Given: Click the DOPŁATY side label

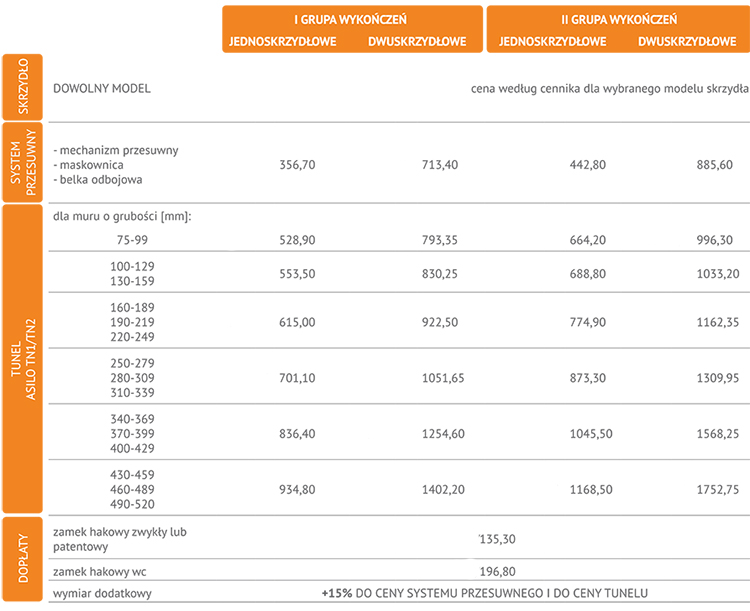Looking at the screenshot, I should click(22, 558).
